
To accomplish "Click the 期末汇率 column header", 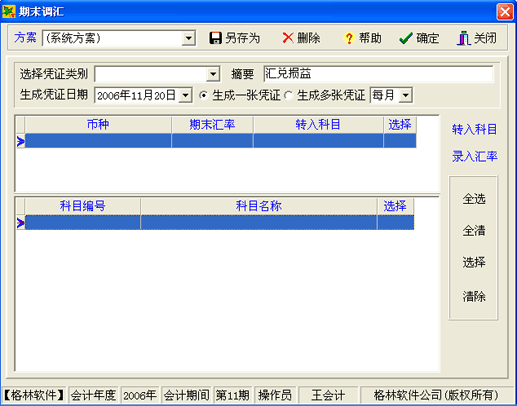I will [212, 125].
